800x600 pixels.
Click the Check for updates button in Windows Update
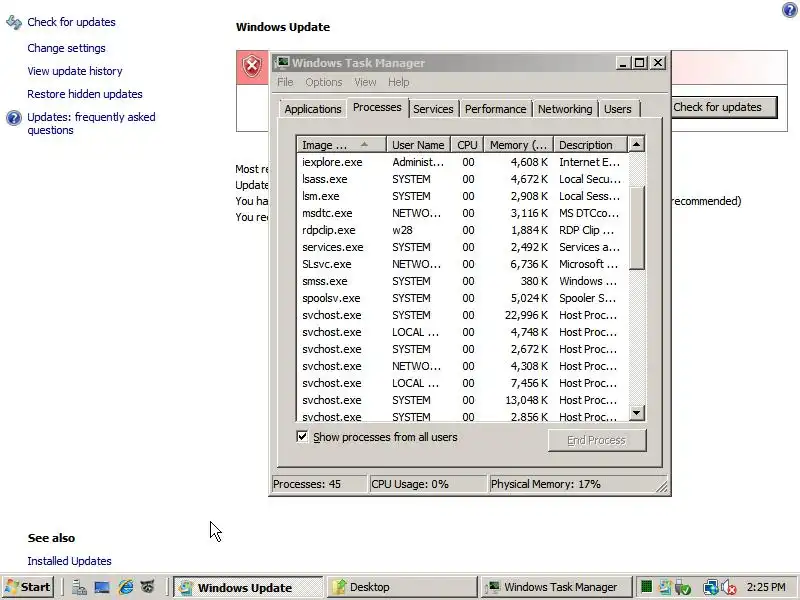pyautogui.click(x=723, y=107)
